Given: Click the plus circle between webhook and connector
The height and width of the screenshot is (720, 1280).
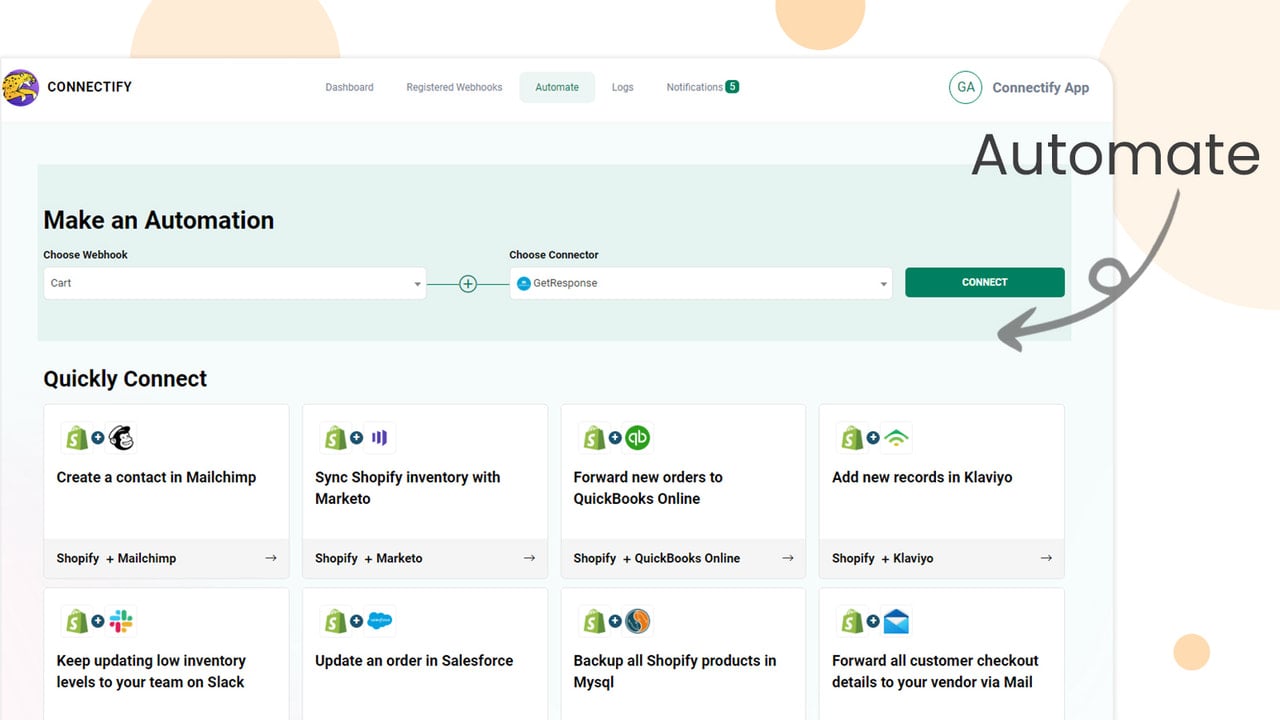Looking at the screenshot, I should point(468,284).
